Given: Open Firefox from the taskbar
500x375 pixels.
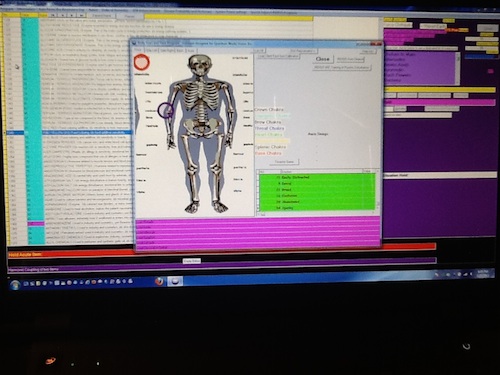Looking at the screenshot, I should [159, 281].
